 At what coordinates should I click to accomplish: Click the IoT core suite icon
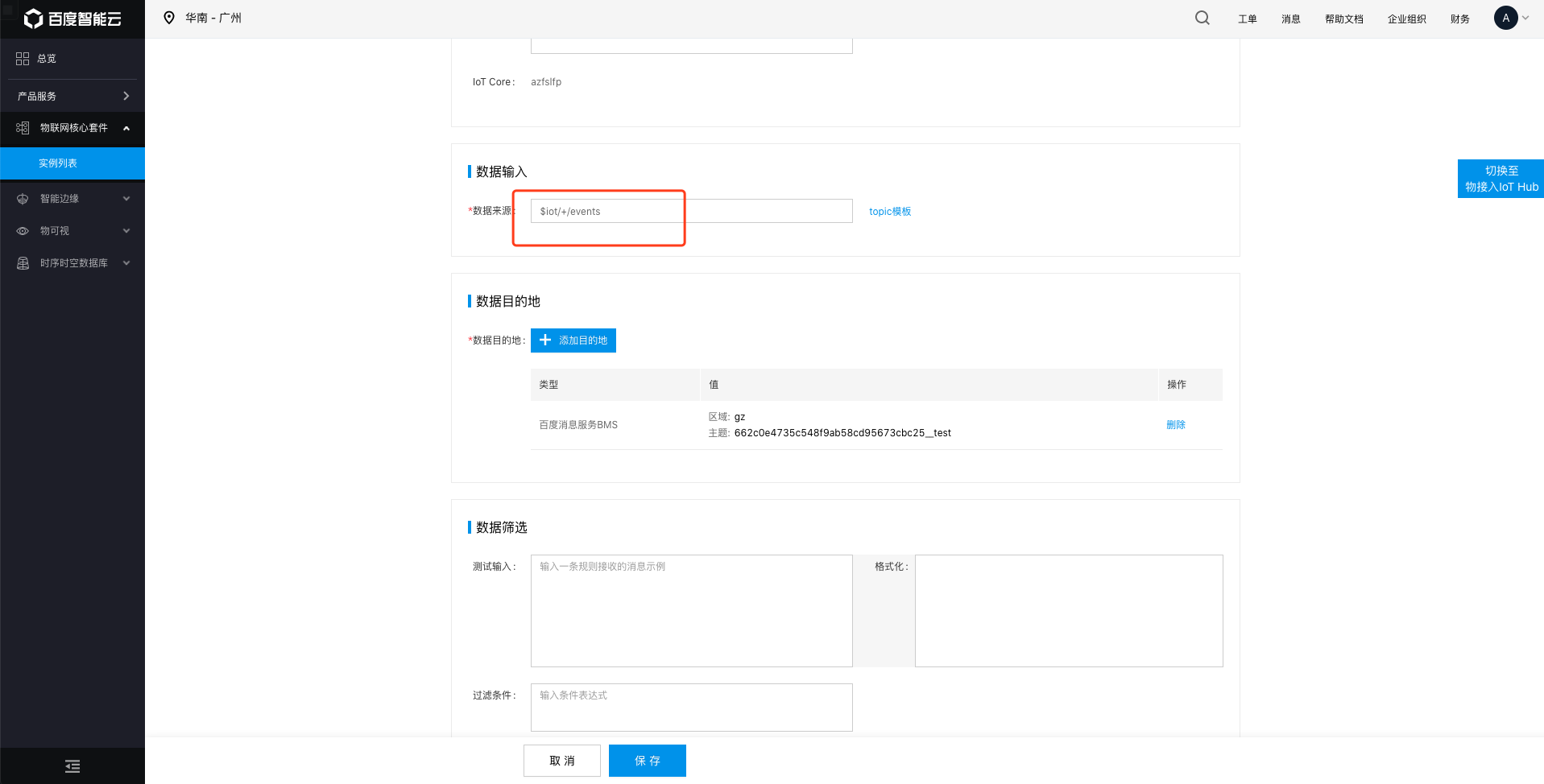coord(23,128)
